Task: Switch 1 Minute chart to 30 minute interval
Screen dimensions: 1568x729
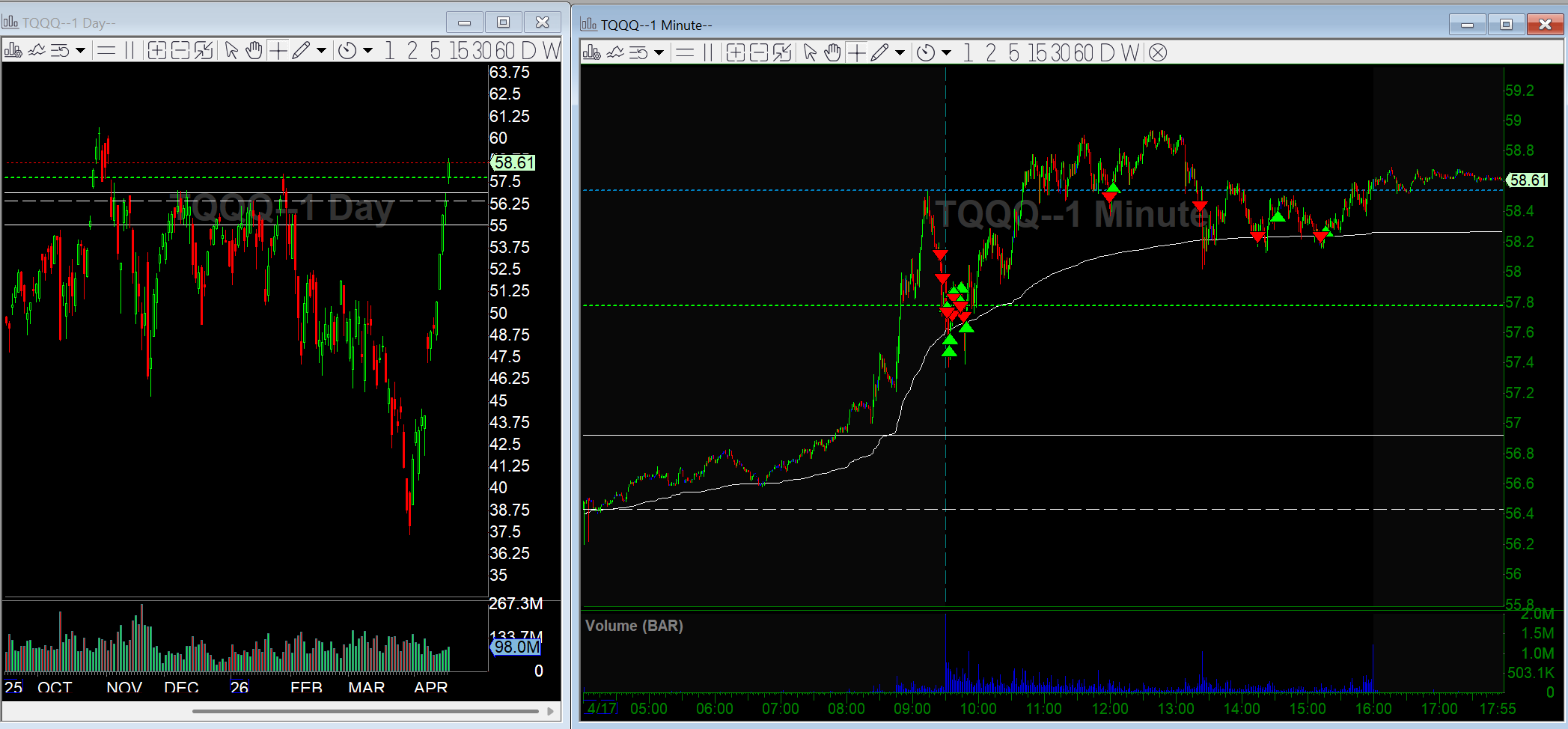Action: pos(1061,52)
